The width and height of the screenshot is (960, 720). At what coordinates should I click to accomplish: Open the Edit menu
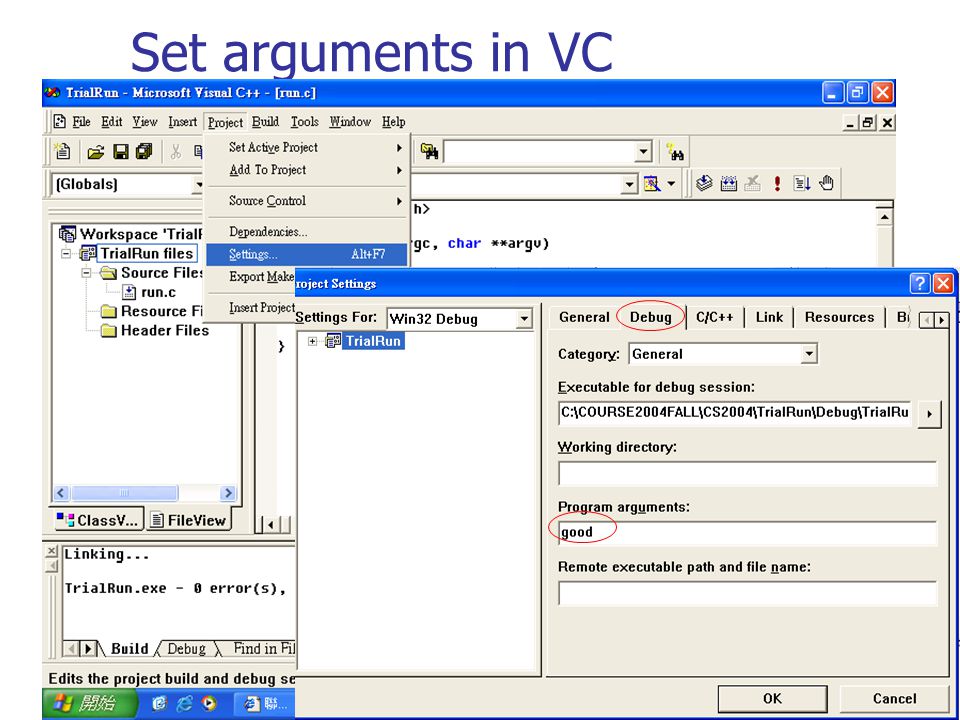[x=111, y=122]
